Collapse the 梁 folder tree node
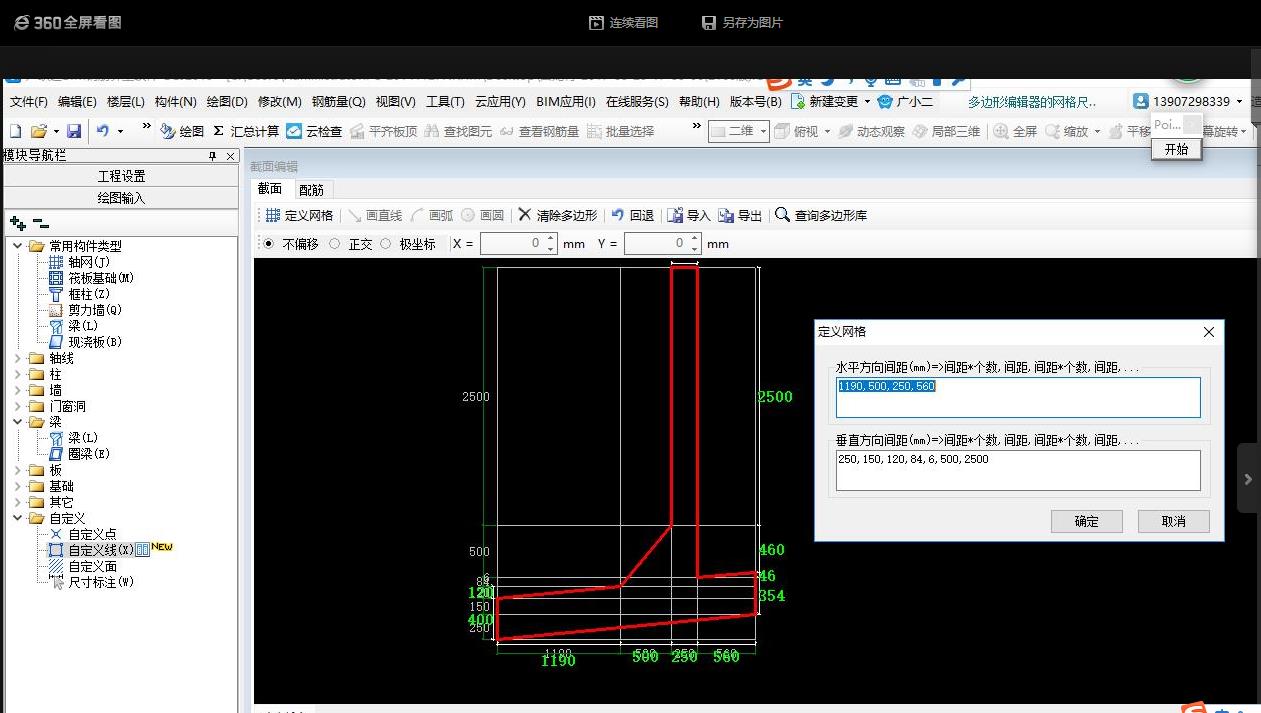 click(19, 422)
